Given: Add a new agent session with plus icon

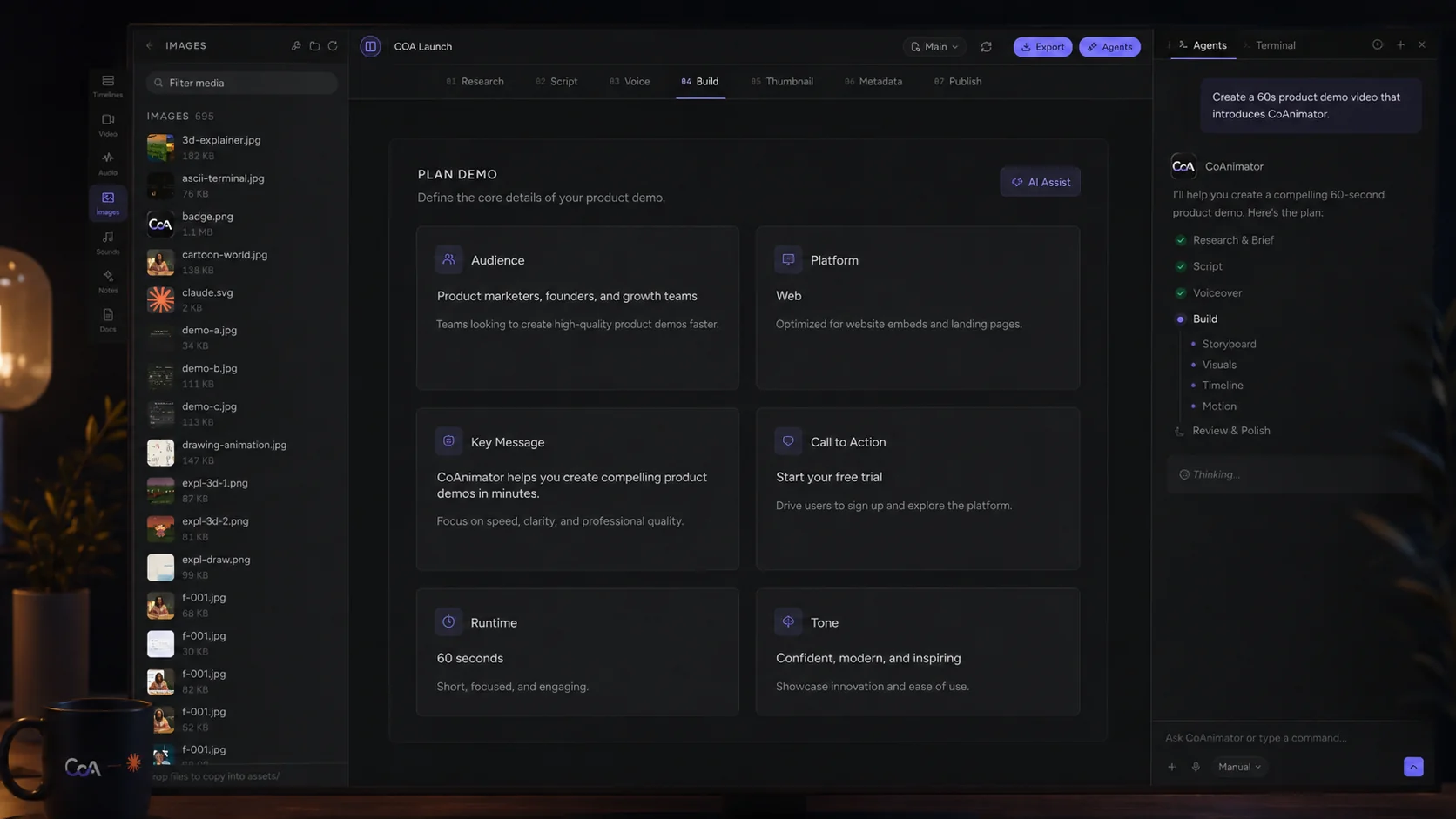Looking at the screenshot, I should pyautogui.click(x=1400, y=45).
